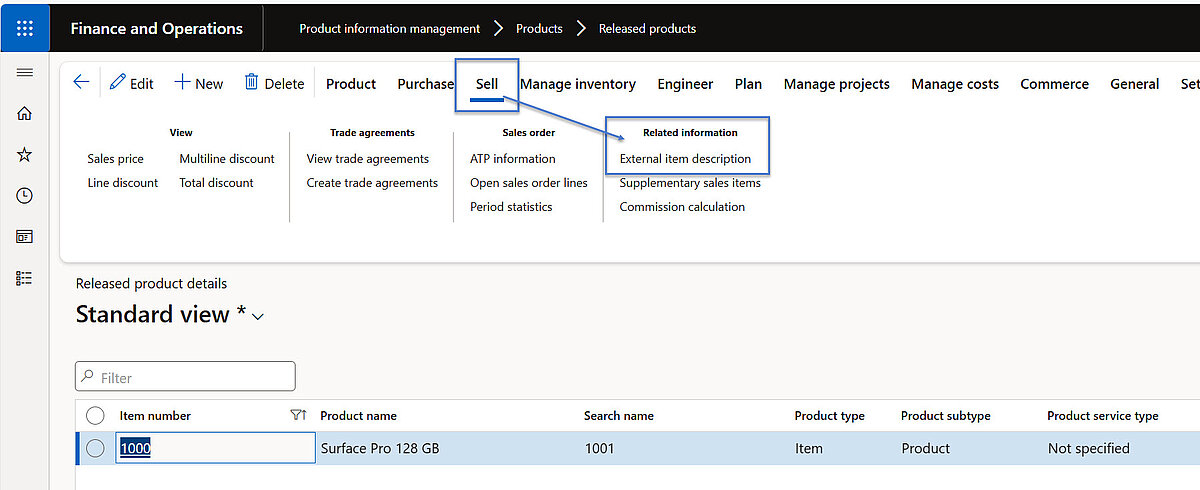Expand the Standard view dropdown chevron
Screen dimensions: 1200x490
coord(258,317)
